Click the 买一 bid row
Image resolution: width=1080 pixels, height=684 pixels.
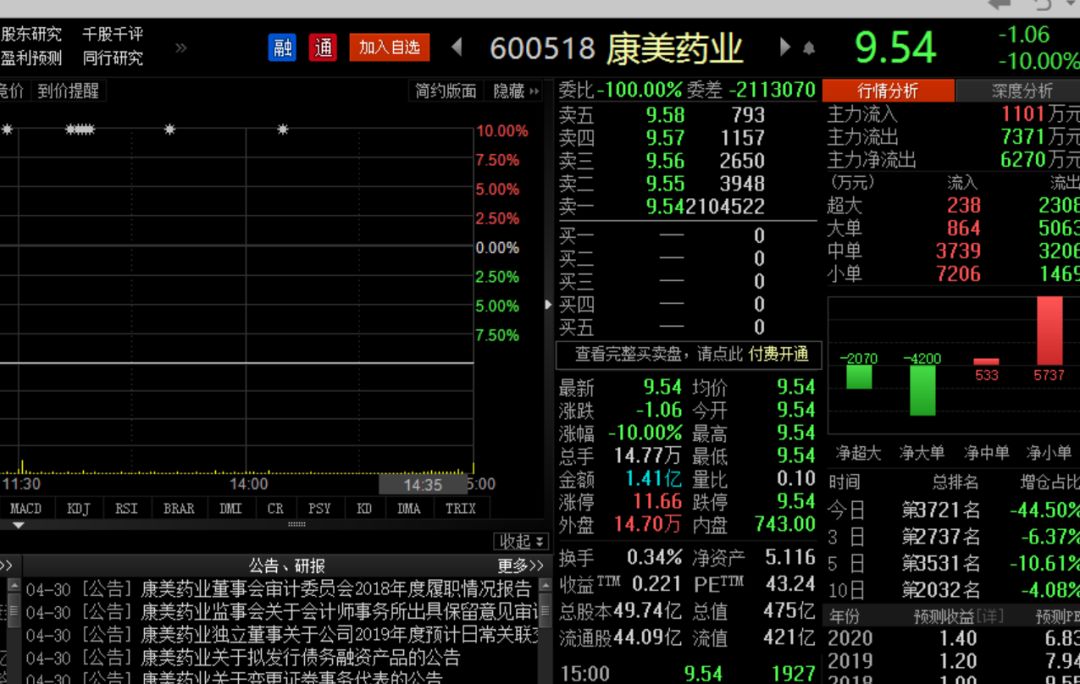[685, 236]
